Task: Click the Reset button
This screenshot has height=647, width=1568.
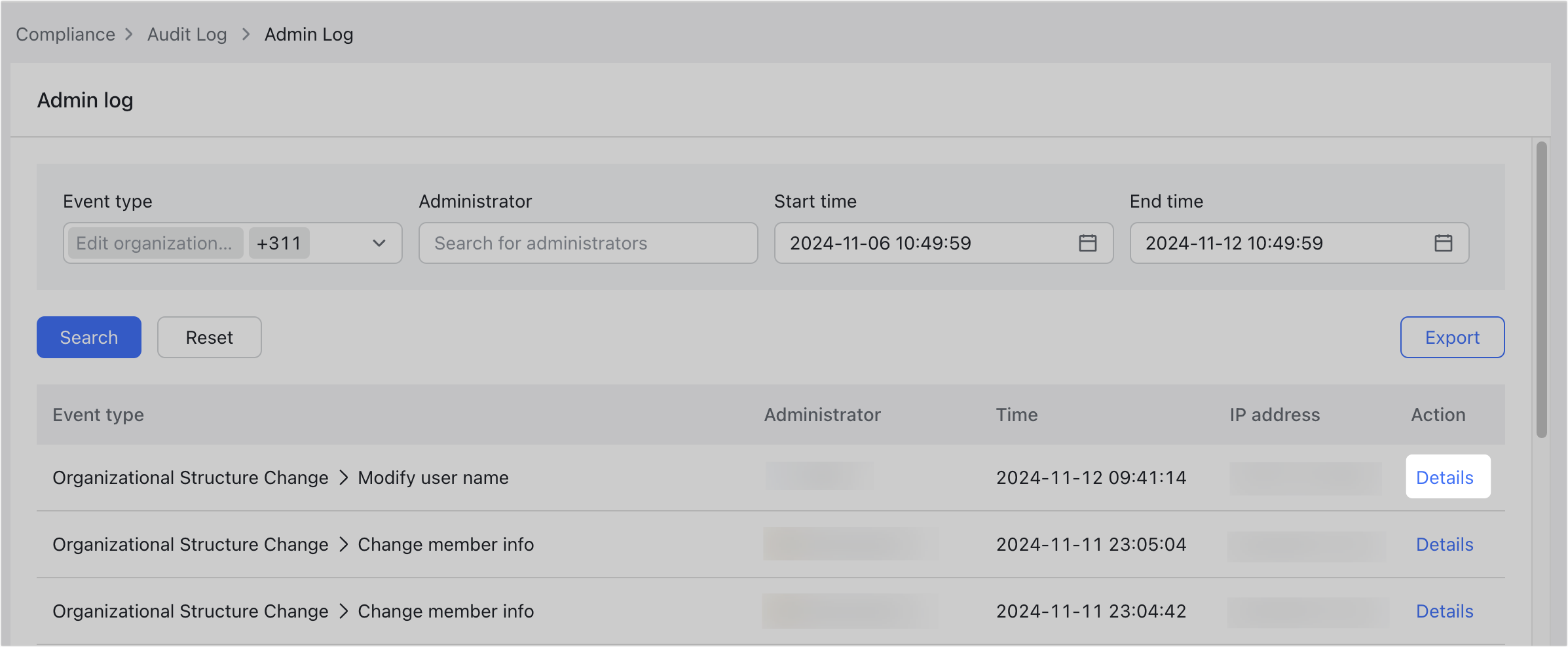Action: click(209, 337)
